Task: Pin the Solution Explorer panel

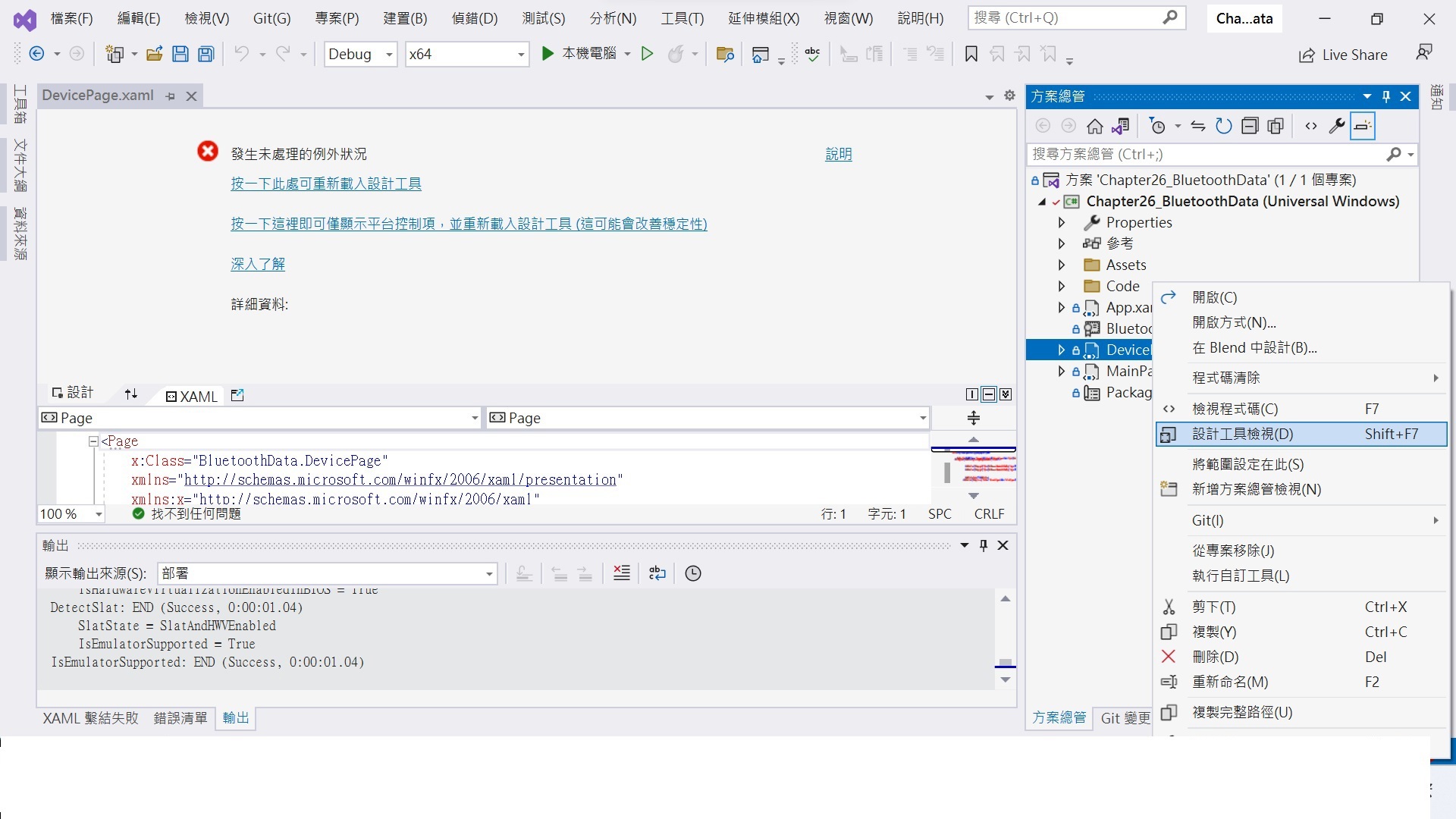Action: point(1387,96)
